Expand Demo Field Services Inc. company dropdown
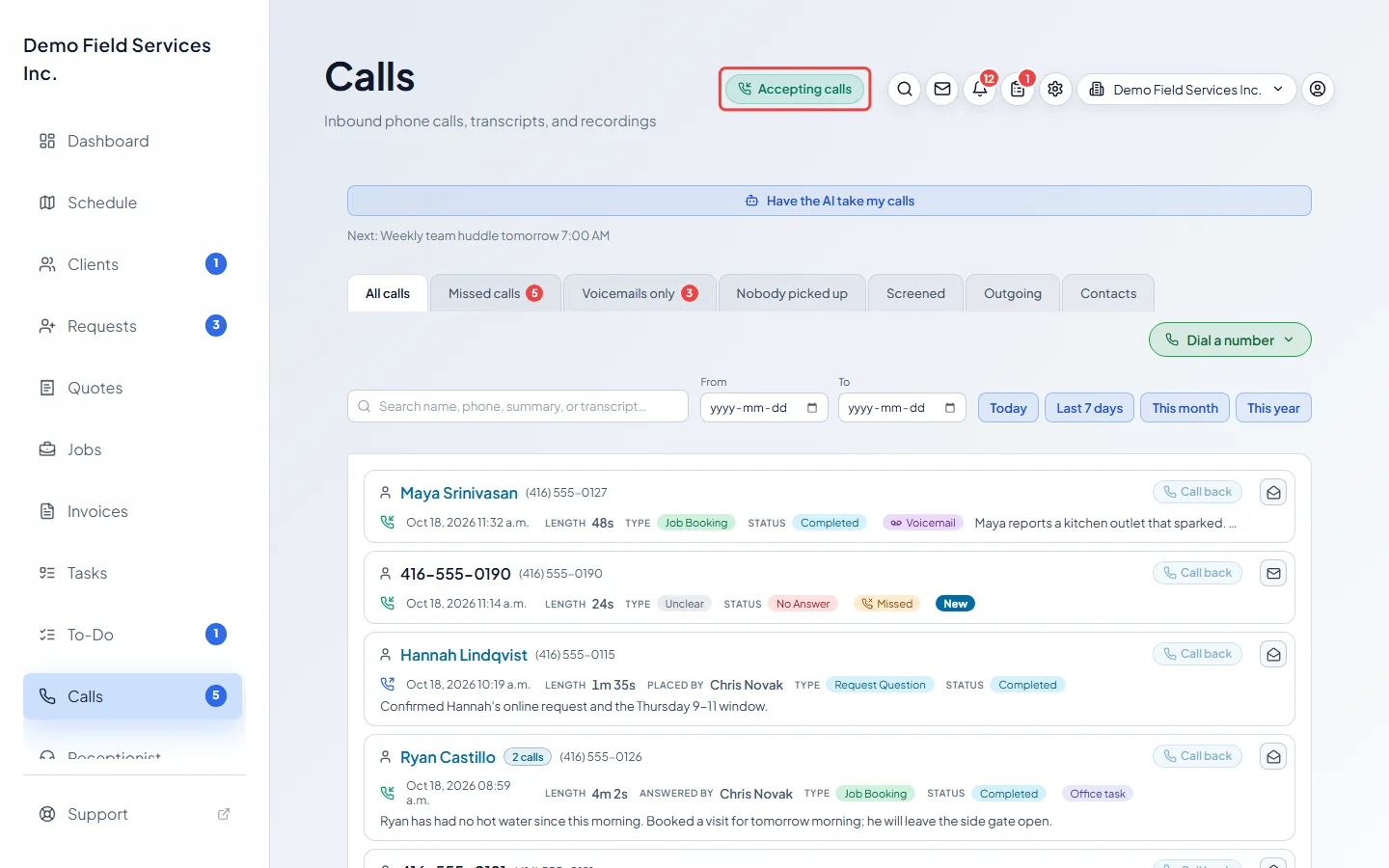 click(x=1186, y=89)
